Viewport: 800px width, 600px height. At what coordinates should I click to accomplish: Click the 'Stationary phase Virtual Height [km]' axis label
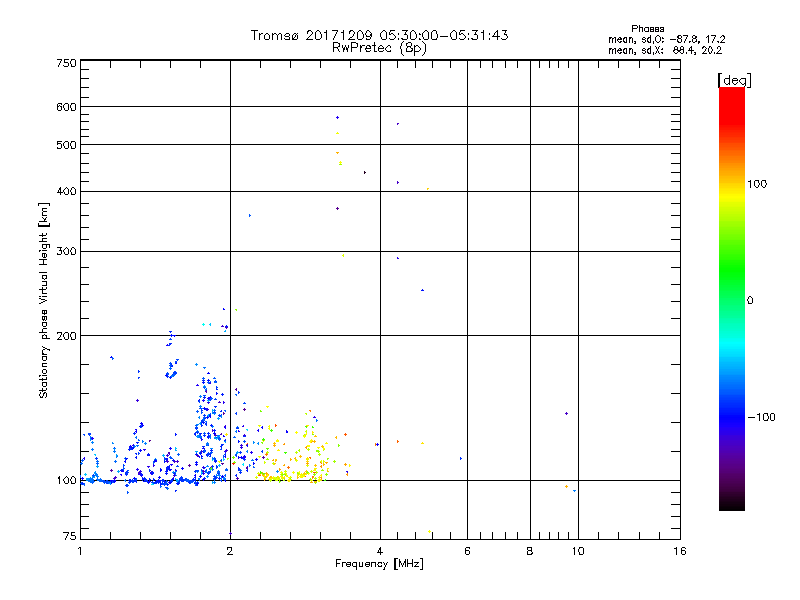coord(44,301)
